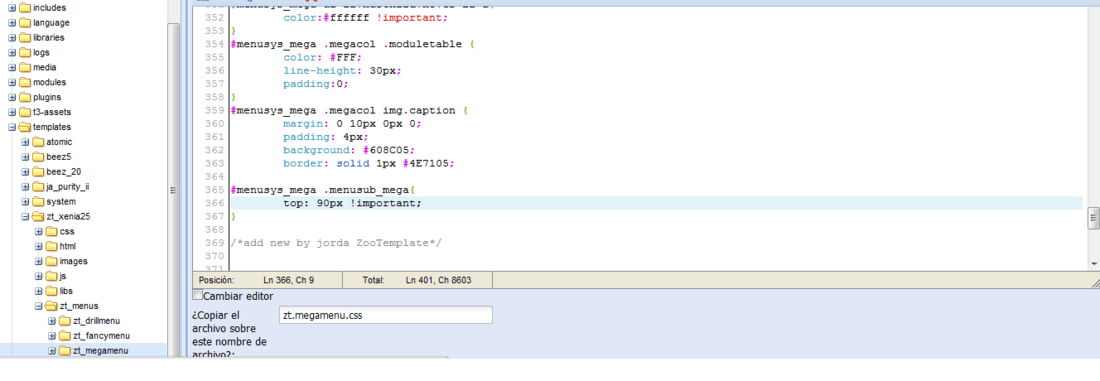1100x381 pixels.
Task: Click the zt_menus open folder icon
Action: click(51, 306)
